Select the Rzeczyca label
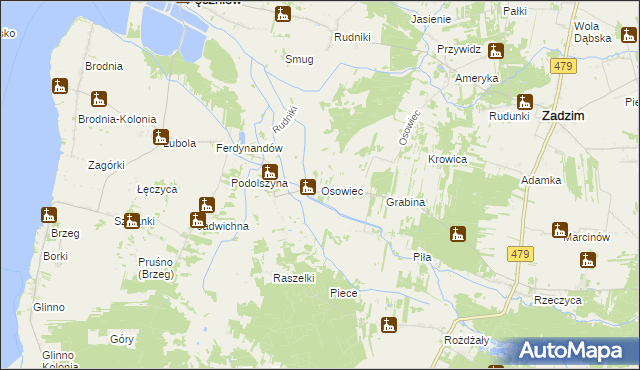640x370 pixels. click(x=558, y=301)
